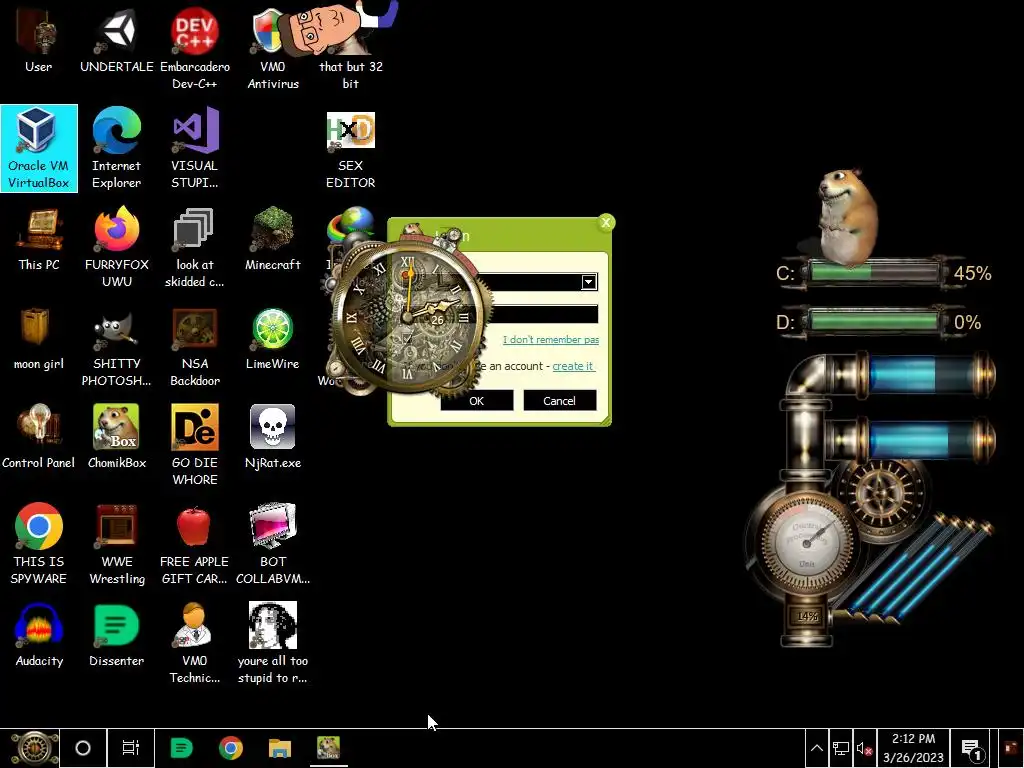Open the 'GO DIE WHORE' De icon

[x=195, y=444]
